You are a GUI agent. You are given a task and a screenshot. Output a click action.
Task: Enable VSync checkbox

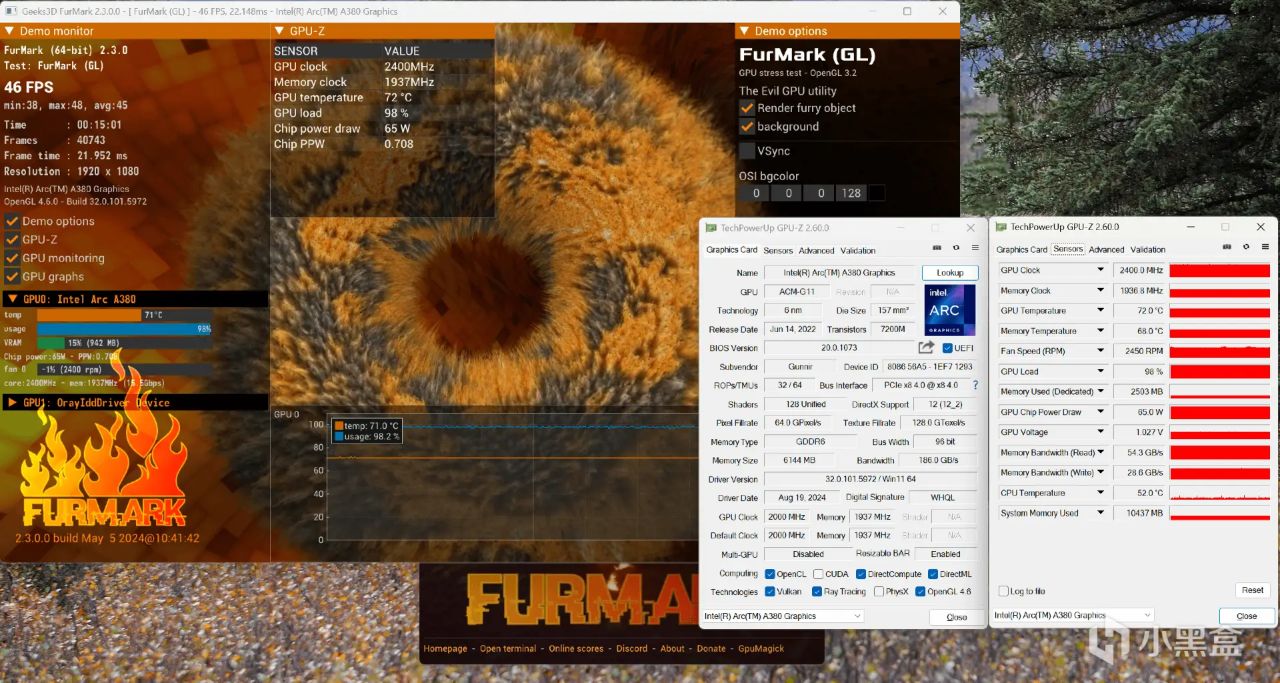747,151
